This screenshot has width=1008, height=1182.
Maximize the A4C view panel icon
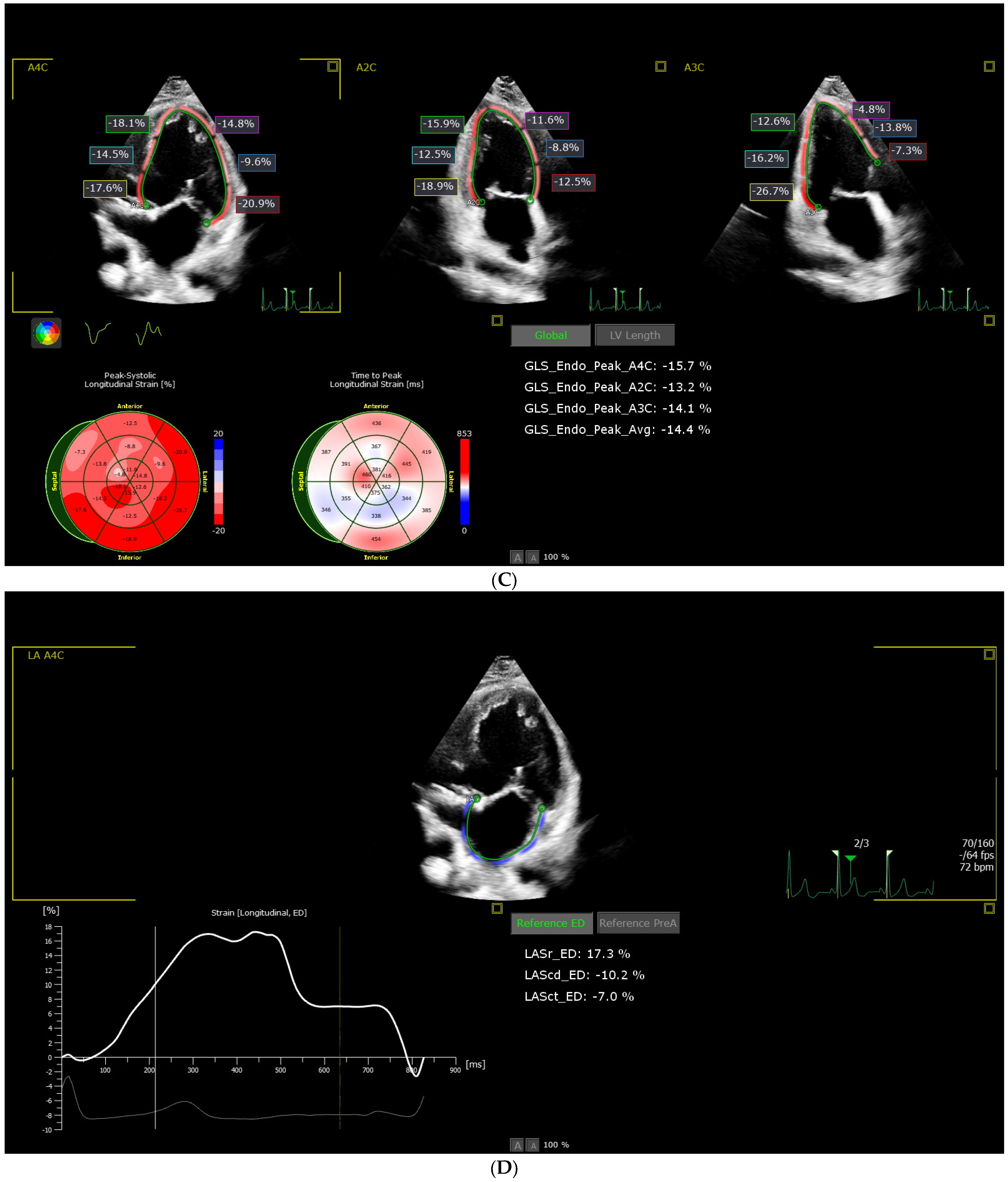(x=333, y=67)
